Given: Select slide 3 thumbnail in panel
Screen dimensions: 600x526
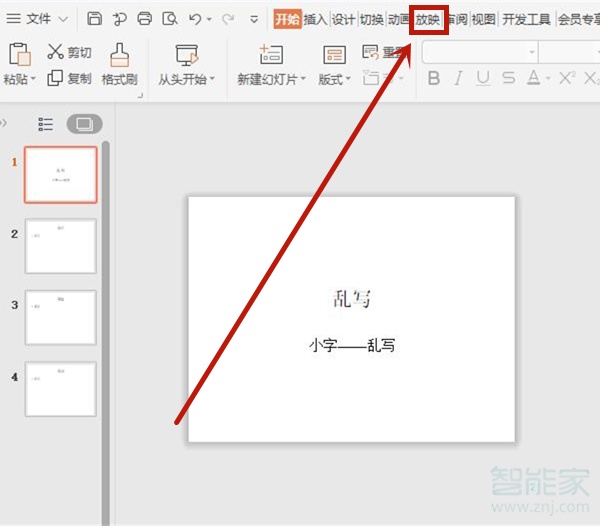Looking at the screenshot, I should [x=60, y=318].
